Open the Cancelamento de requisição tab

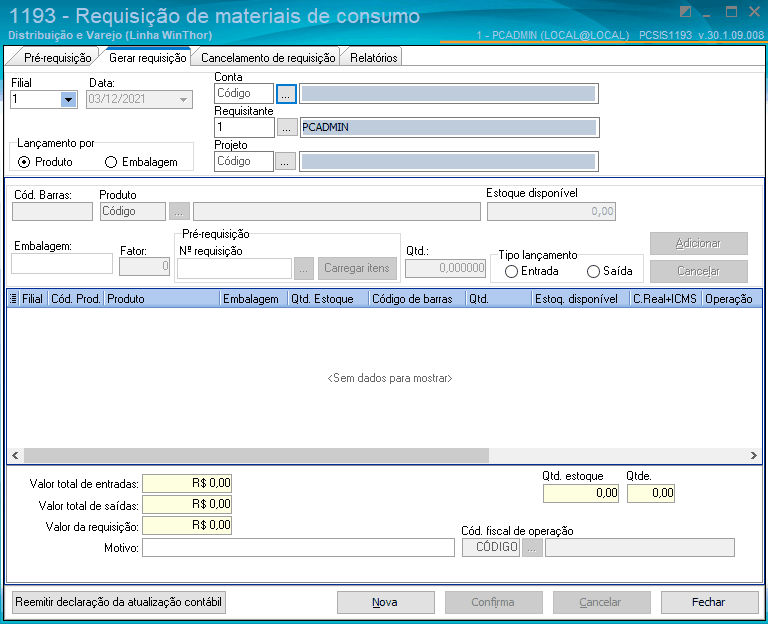(267, 58)
